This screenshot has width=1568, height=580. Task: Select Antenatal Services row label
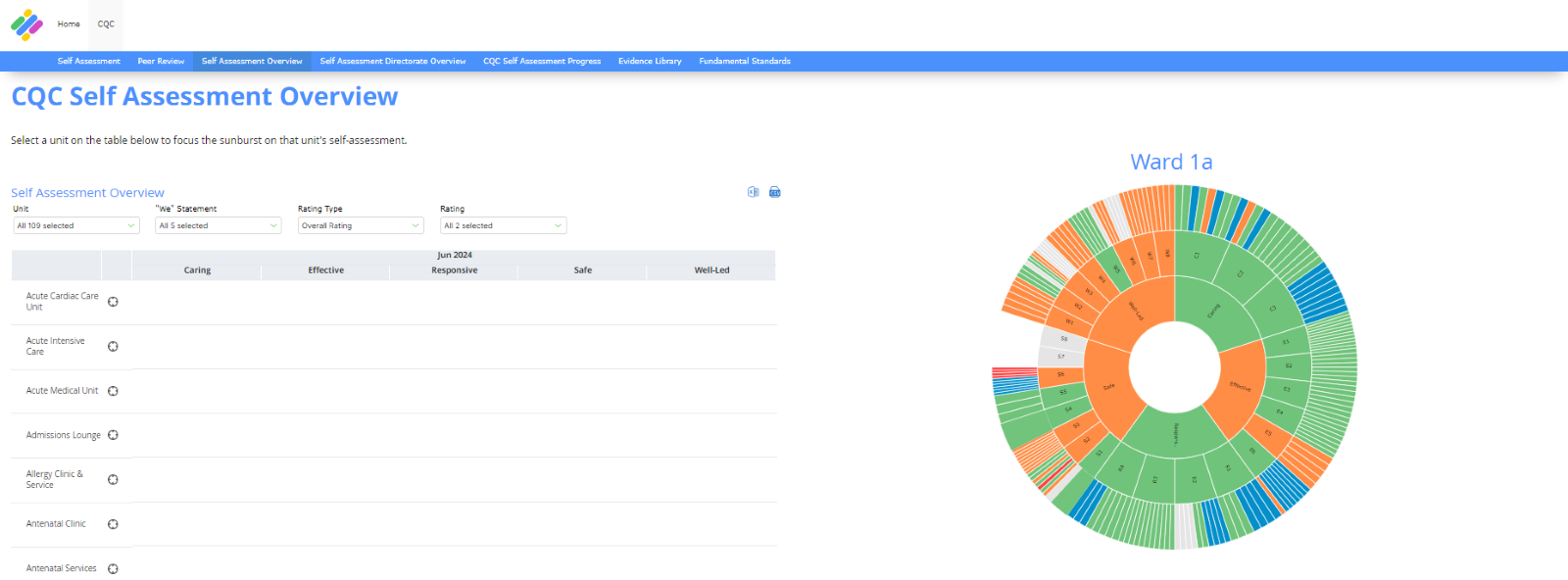[x=61, y=568]
